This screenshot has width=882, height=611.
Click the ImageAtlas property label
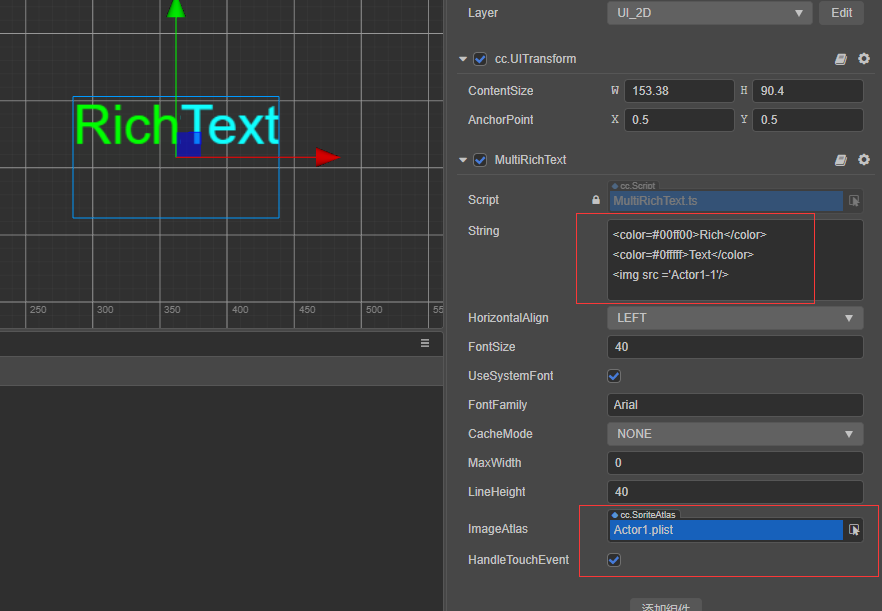(498, 529)
